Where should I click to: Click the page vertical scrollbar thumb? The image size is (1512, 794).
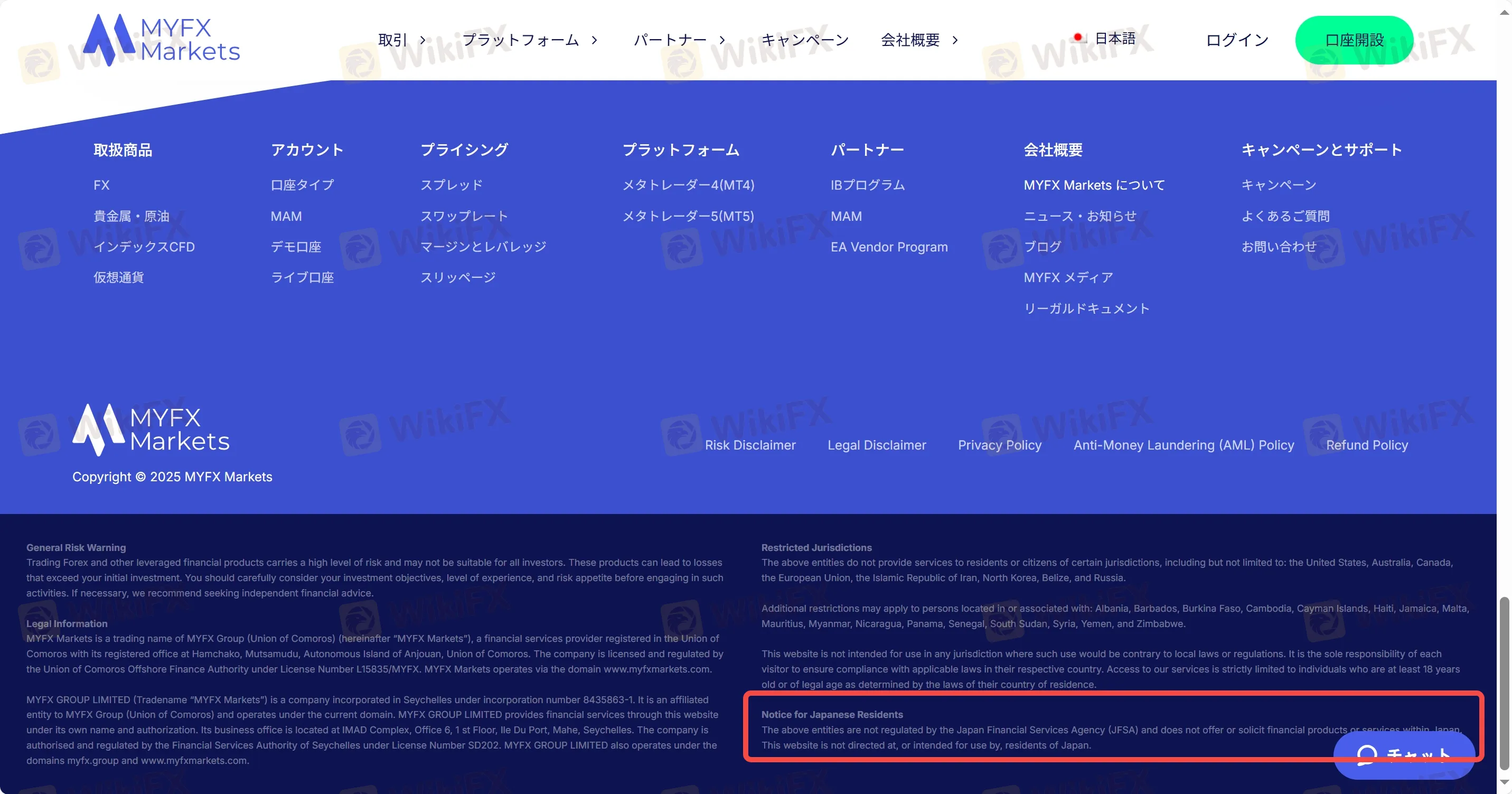pos(1504,684)
